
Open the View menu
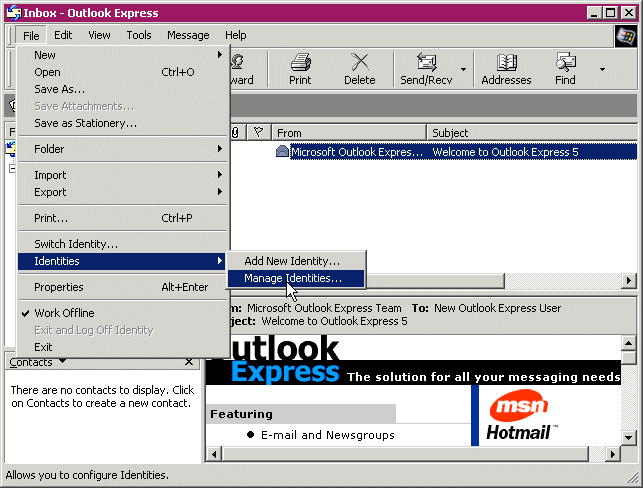tap(99, 35)
